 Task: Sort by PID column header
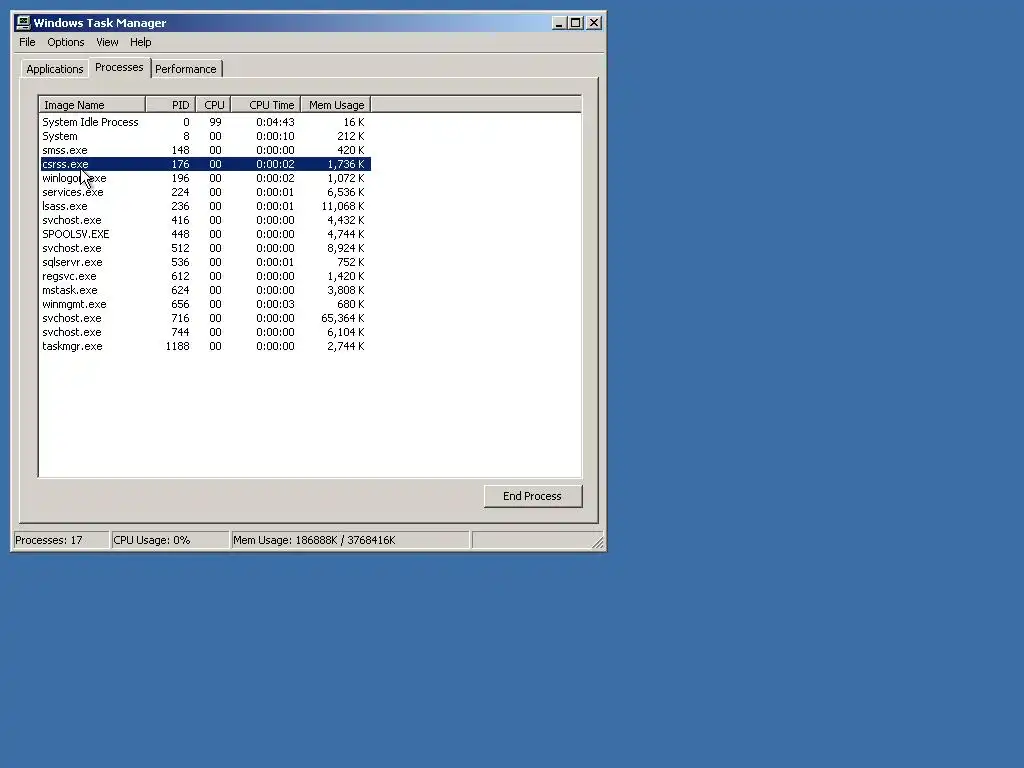170,105
